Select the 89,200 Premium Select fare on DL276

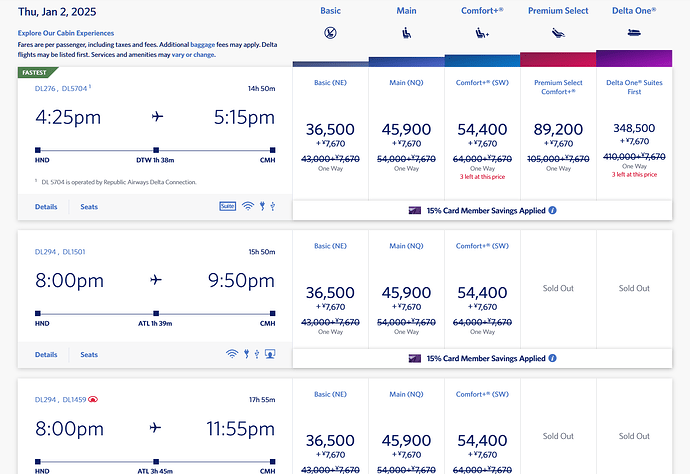tap(557, 133)
